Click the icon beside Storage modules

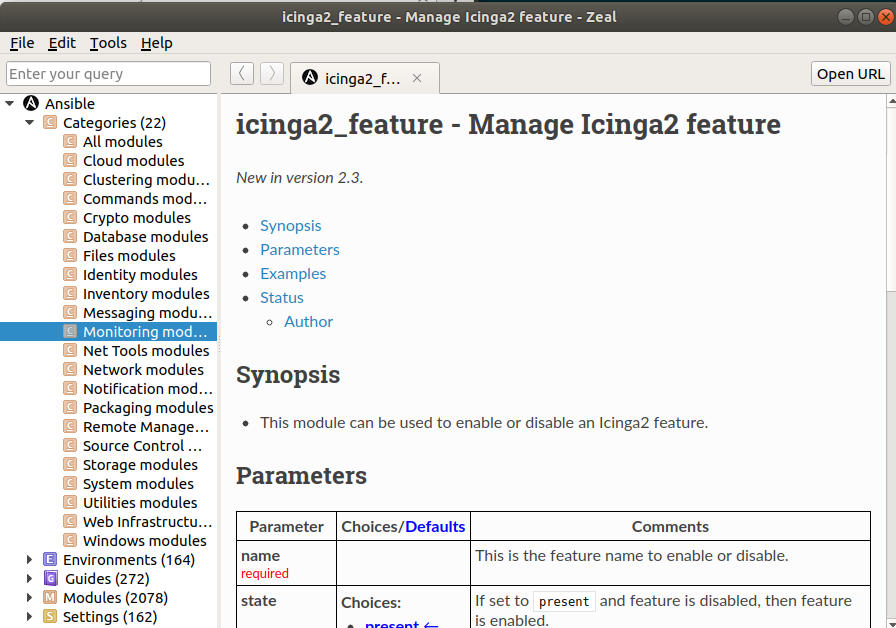70,464
